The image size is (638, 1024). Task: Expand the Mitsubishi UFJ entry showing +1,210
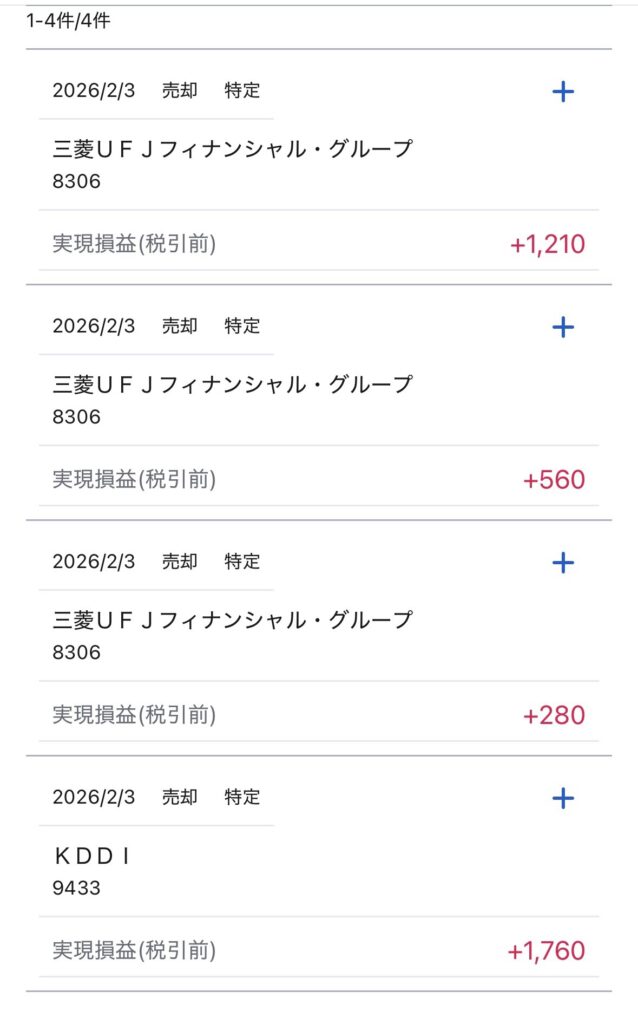click(563, 92)
